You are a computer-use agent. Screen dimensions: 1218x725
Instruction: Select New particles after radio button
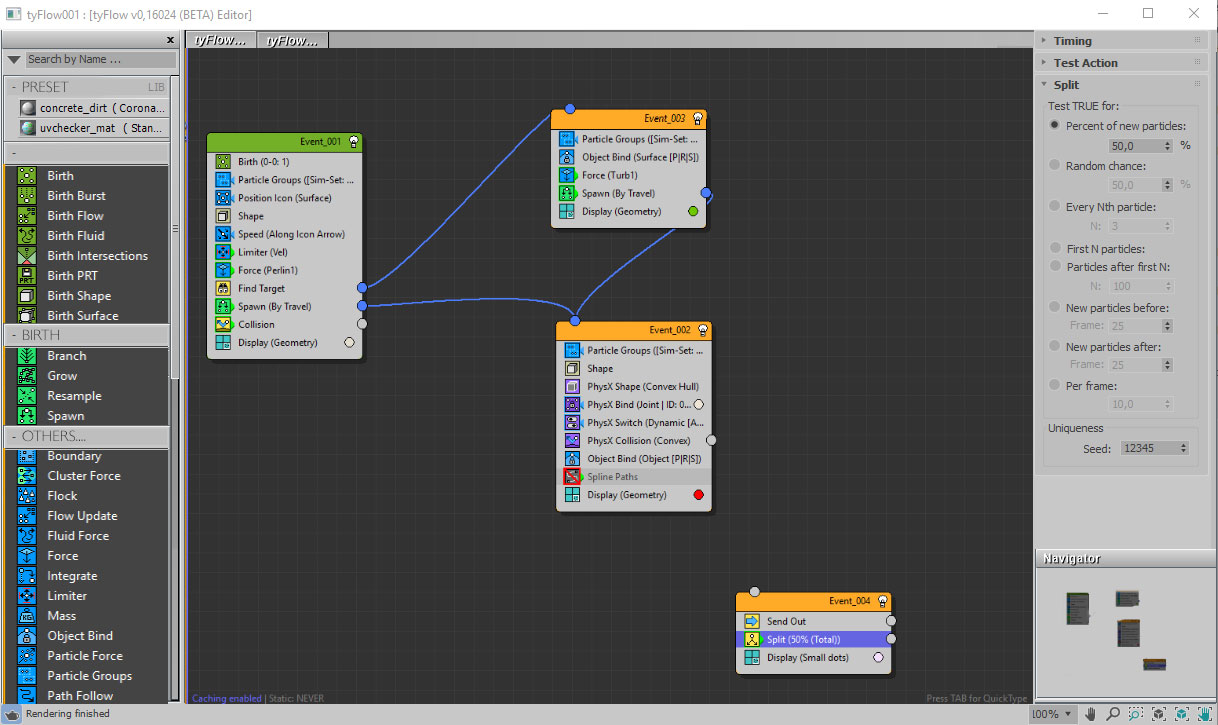tap(1055, 347)
